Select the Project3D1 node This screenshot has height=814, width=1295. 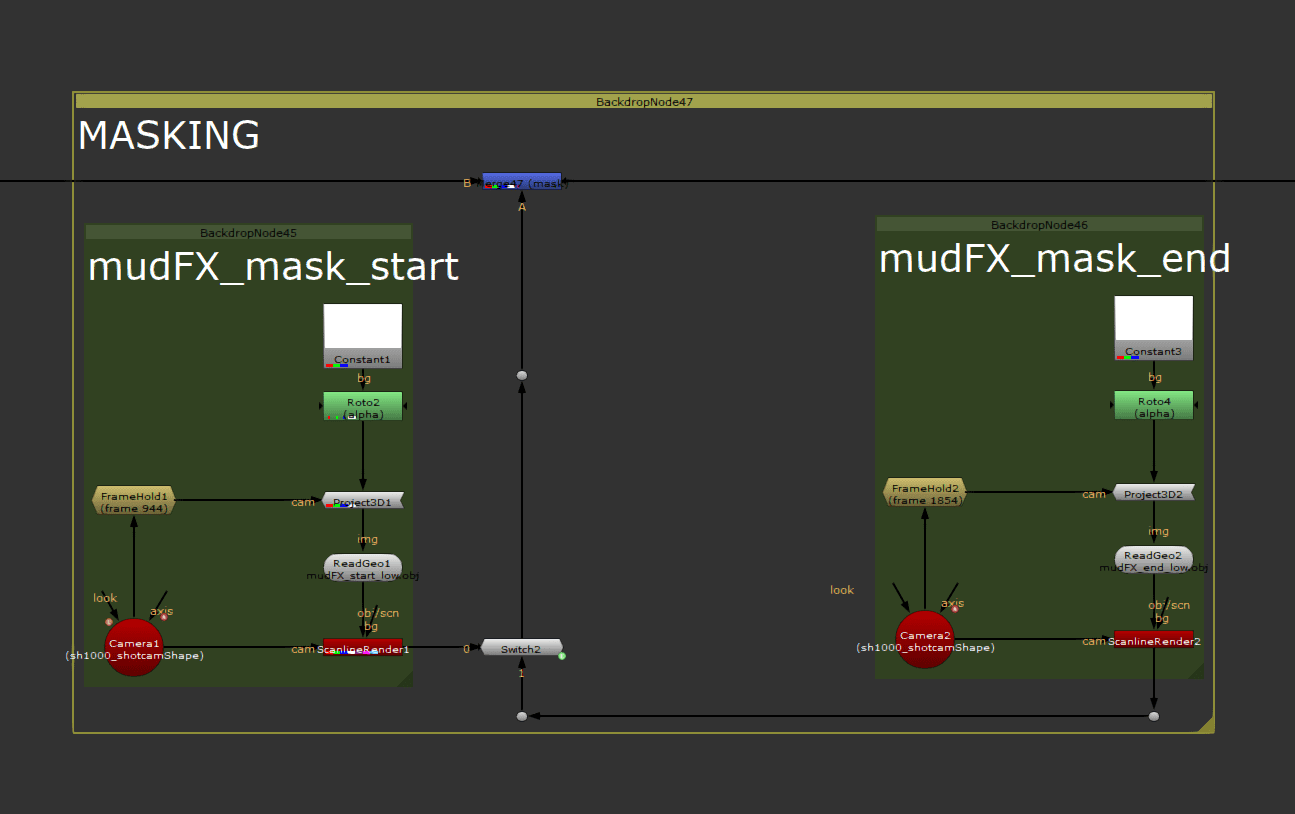pos(362,500)
